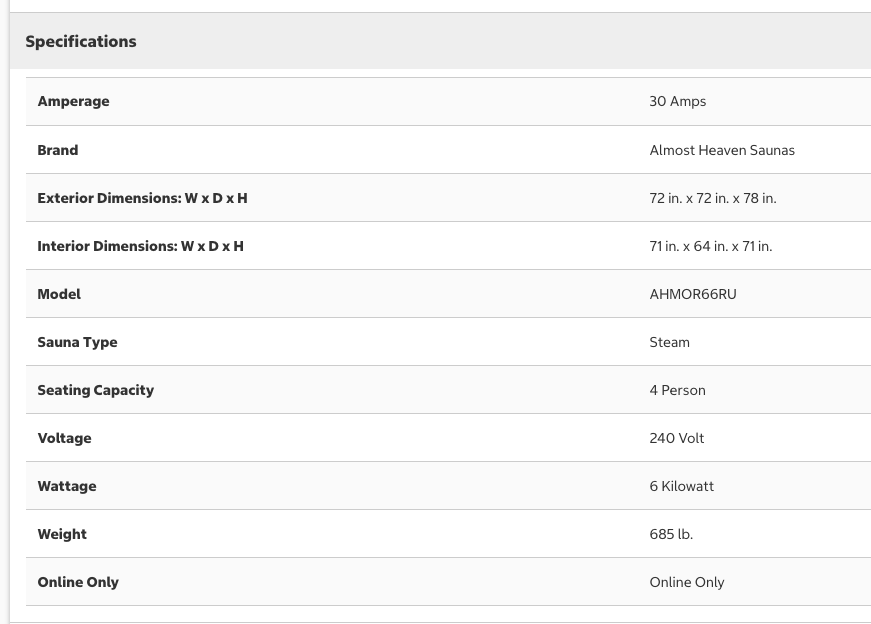Click the Sauna Type label

[77, 342]
